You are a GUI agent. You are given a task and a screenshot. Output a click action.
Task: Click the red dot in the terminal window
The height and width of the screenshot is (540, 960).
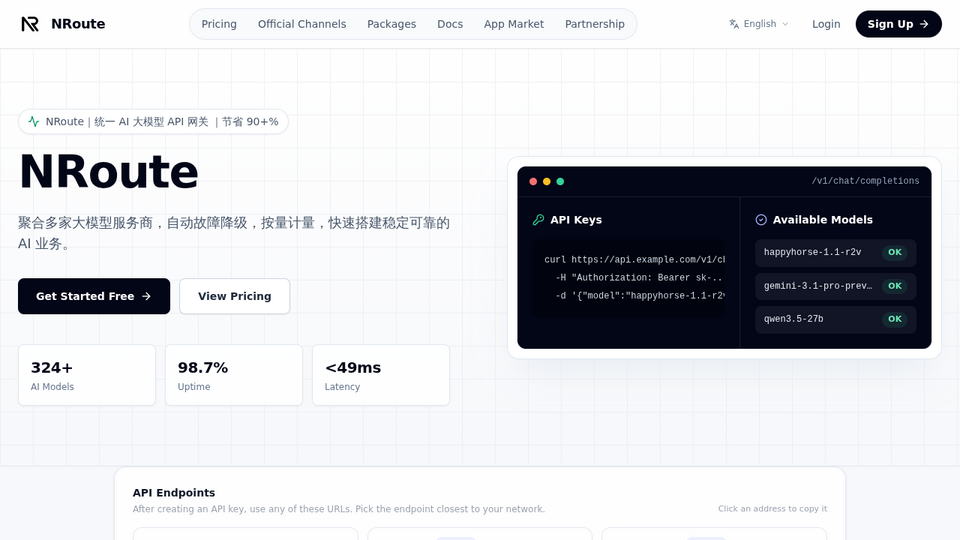[533, 181]
